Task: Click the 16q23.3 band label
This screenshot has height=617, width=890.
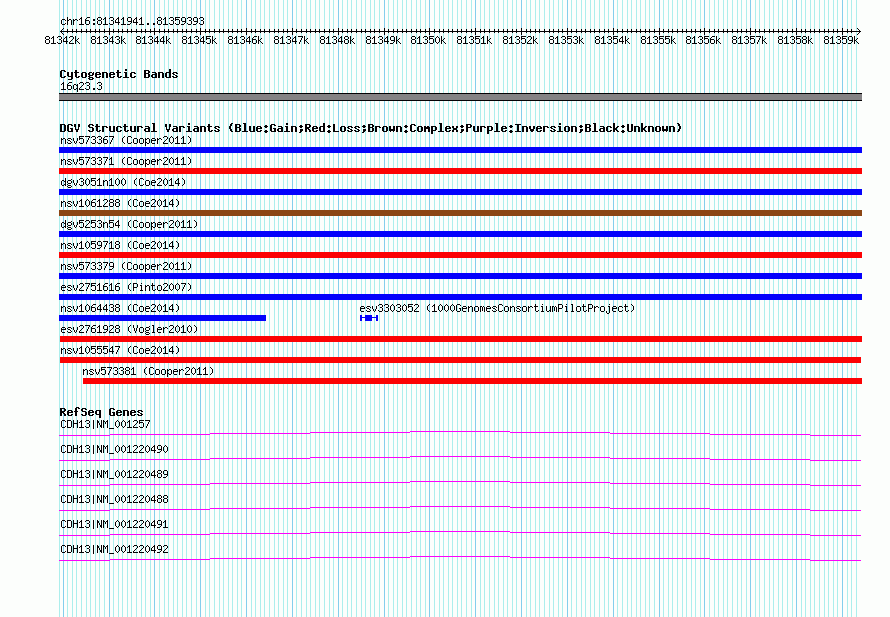Action: tap(81, 86)
